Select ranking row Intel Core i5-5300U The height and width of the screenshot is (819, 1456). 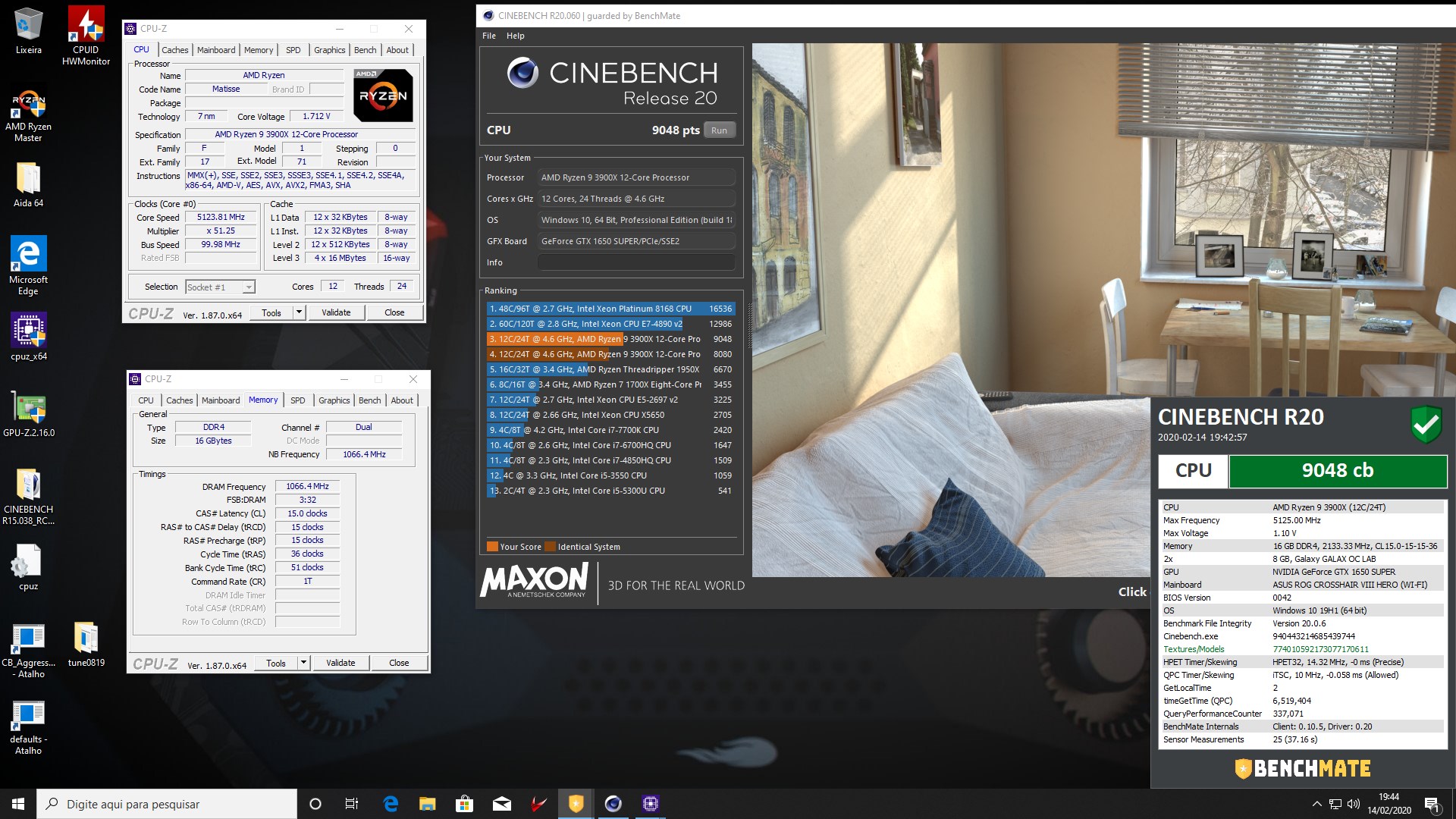pyautogui.click(x=610, y=491)
